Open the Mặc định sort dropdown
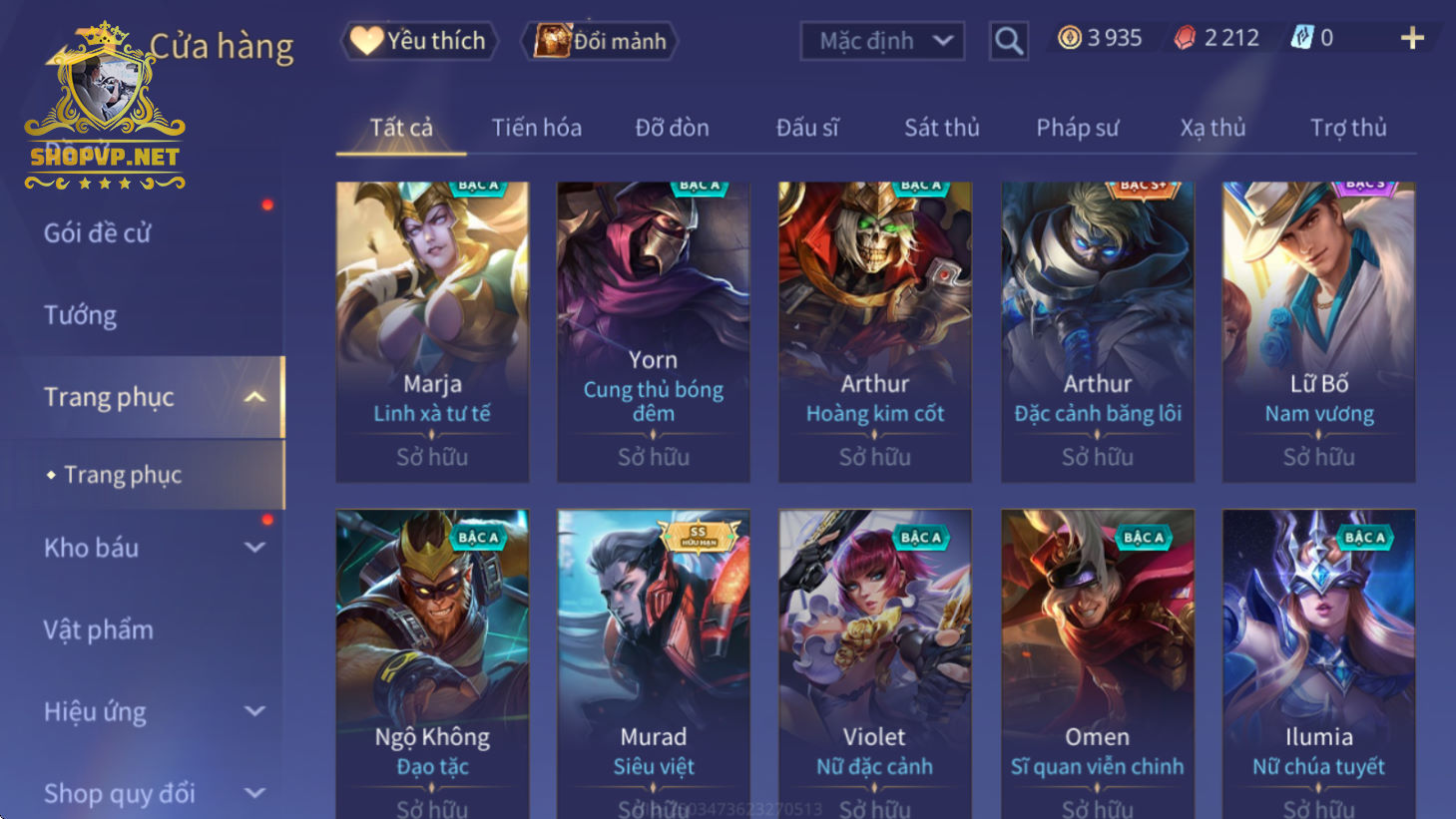The image size is (1456, 819). click(x=882, y=41)
